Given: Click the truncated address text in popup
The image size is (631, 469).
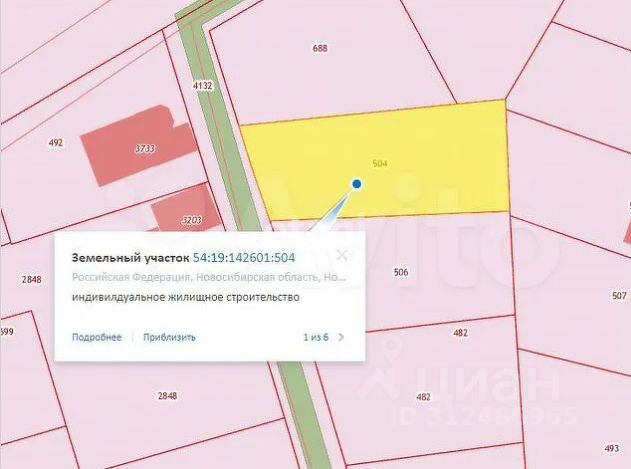Looking at the screenshot, I should tap(209, 277).
